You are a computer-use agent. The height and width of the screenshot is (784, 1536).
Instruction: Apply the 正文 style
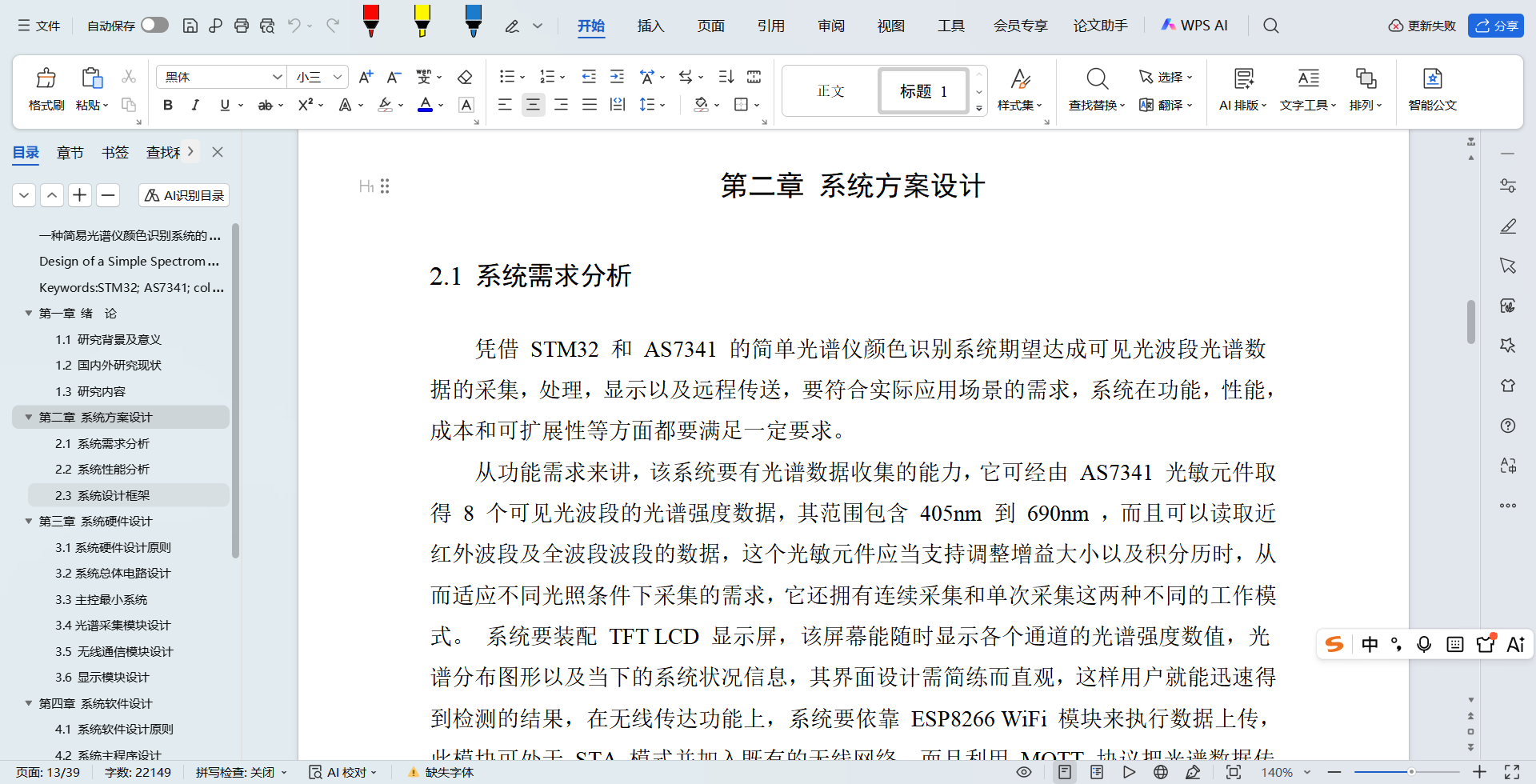831,90
